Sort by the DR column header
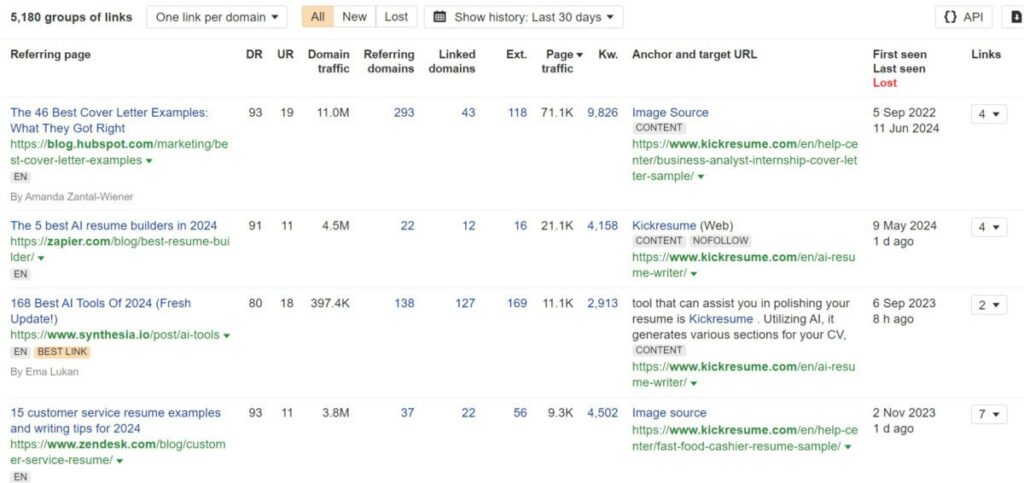Screen dimensions: 1024x483 (254, 55)
